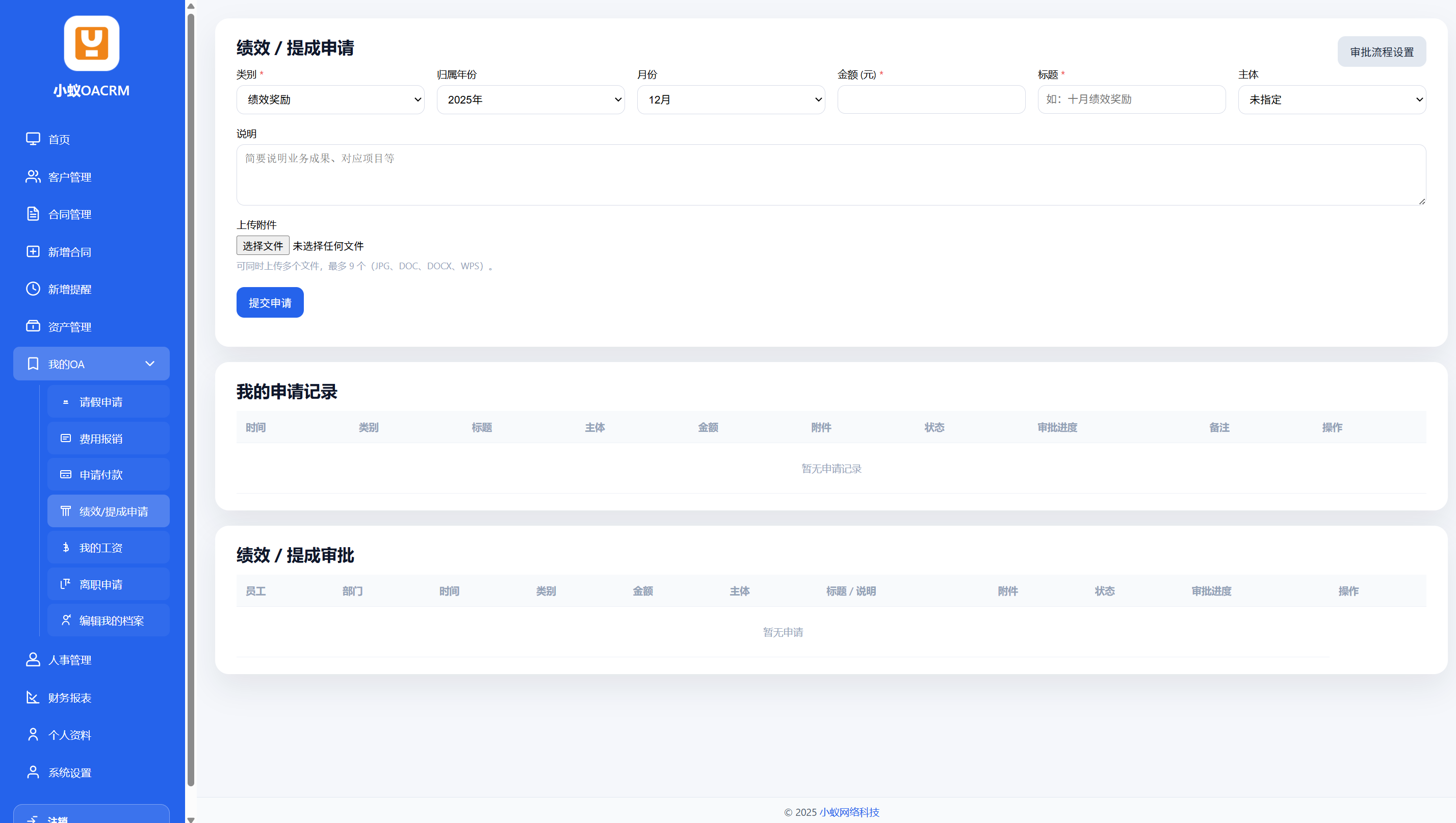
Task: Click the new reminder clock icon
Action: click(x=33, y=289)
